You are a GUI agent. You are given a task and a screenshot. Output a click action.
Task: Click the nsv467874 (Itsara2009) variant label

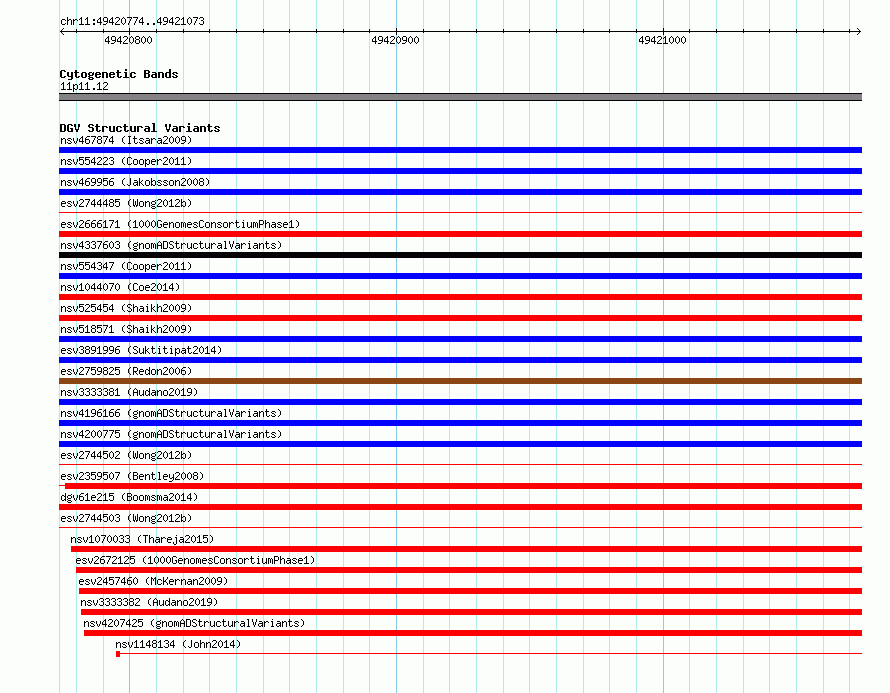(x=126, y=140)
